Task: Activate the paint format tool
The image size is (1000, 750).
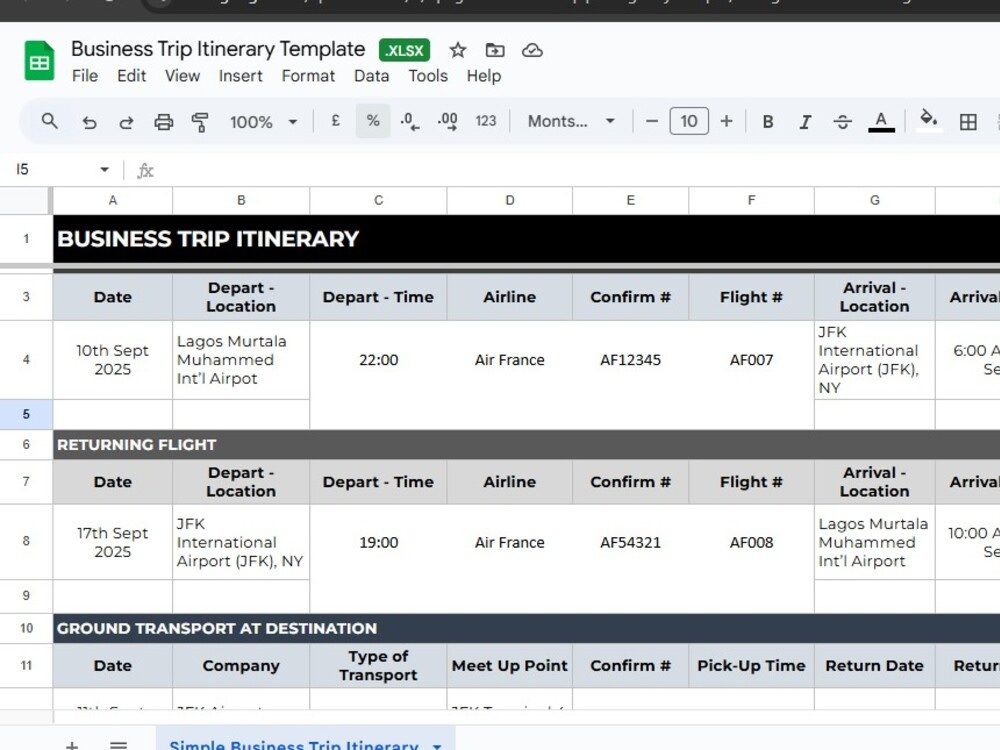Action: [x=200, y=122]
